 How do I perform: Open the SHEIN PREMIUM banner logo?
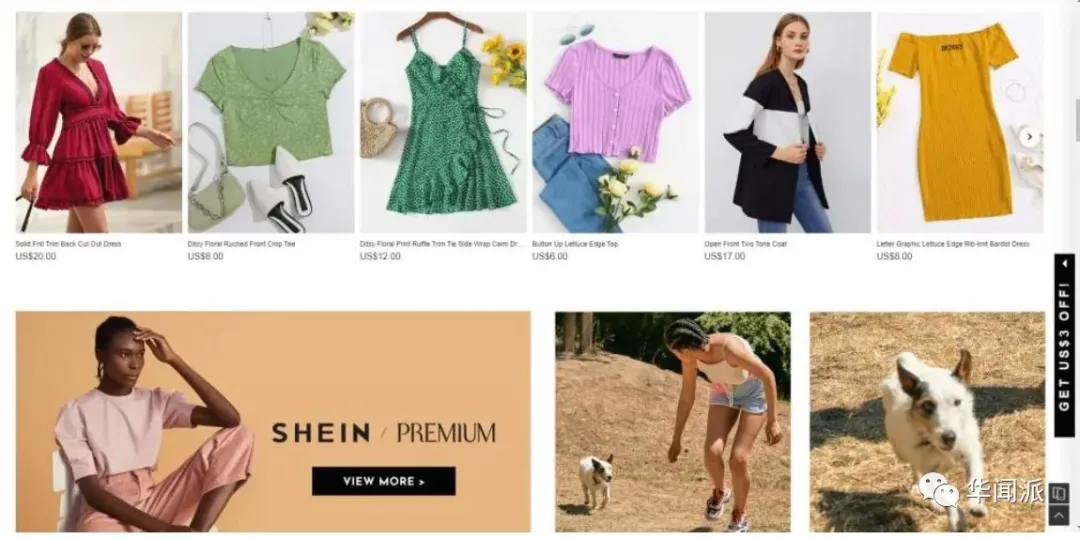tap(384, 433)
